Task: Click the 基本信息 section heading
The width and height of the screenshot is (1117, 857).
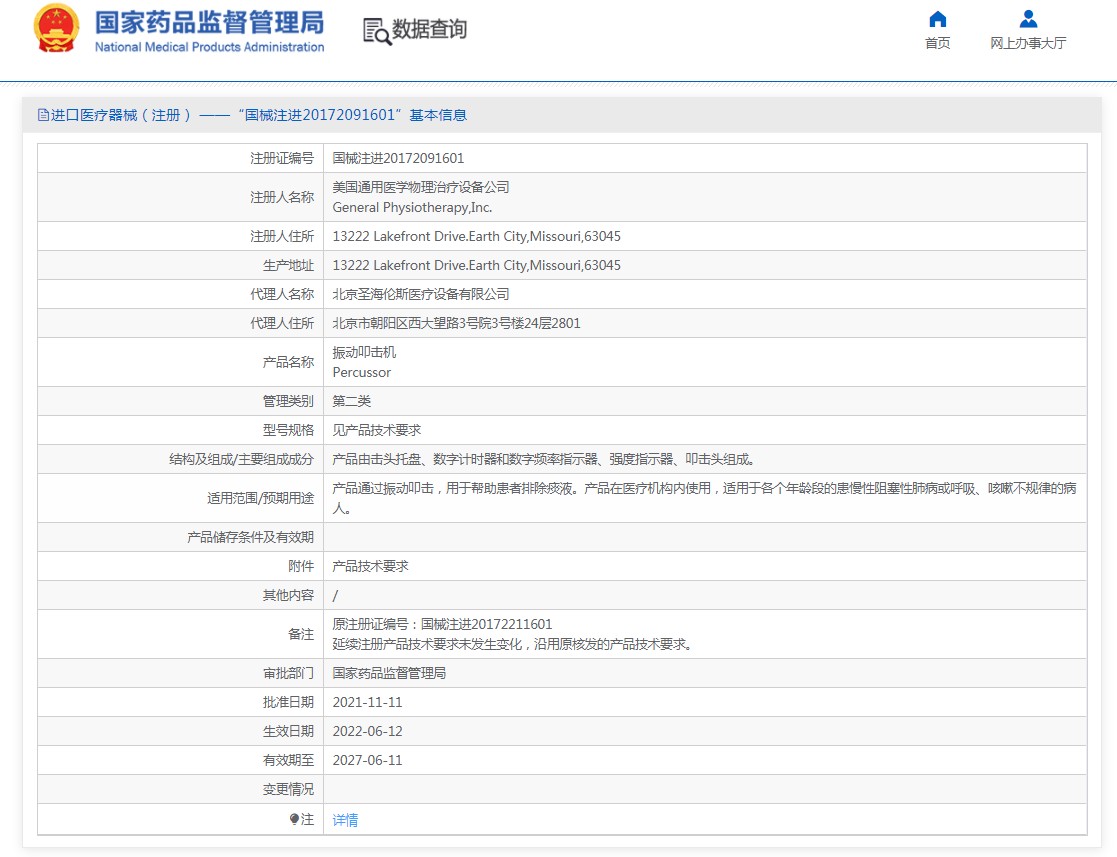Action: click(438, 115)
